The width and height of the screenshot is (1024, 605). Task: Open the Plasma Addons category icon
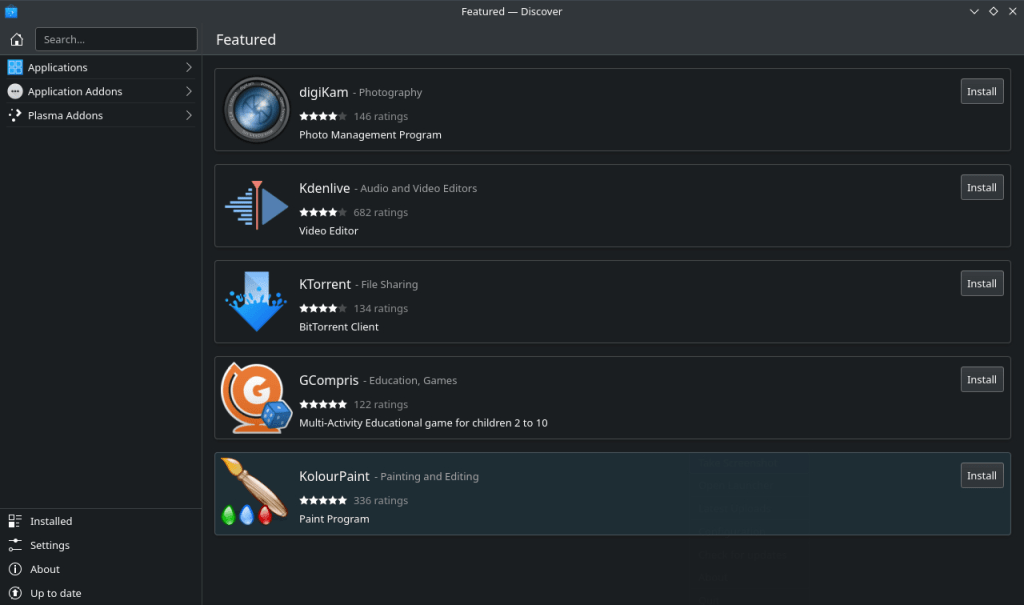point(15,116)
